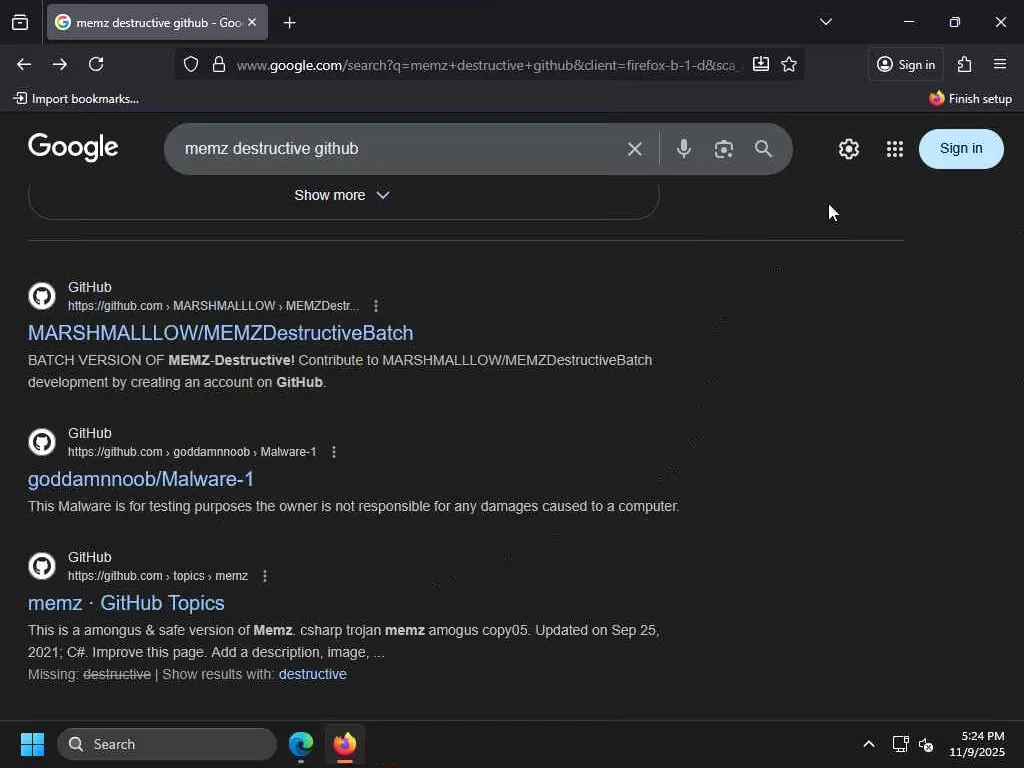Go back to previous page
This screenshot has height=768, width=1024.
(x=24, y=64)
